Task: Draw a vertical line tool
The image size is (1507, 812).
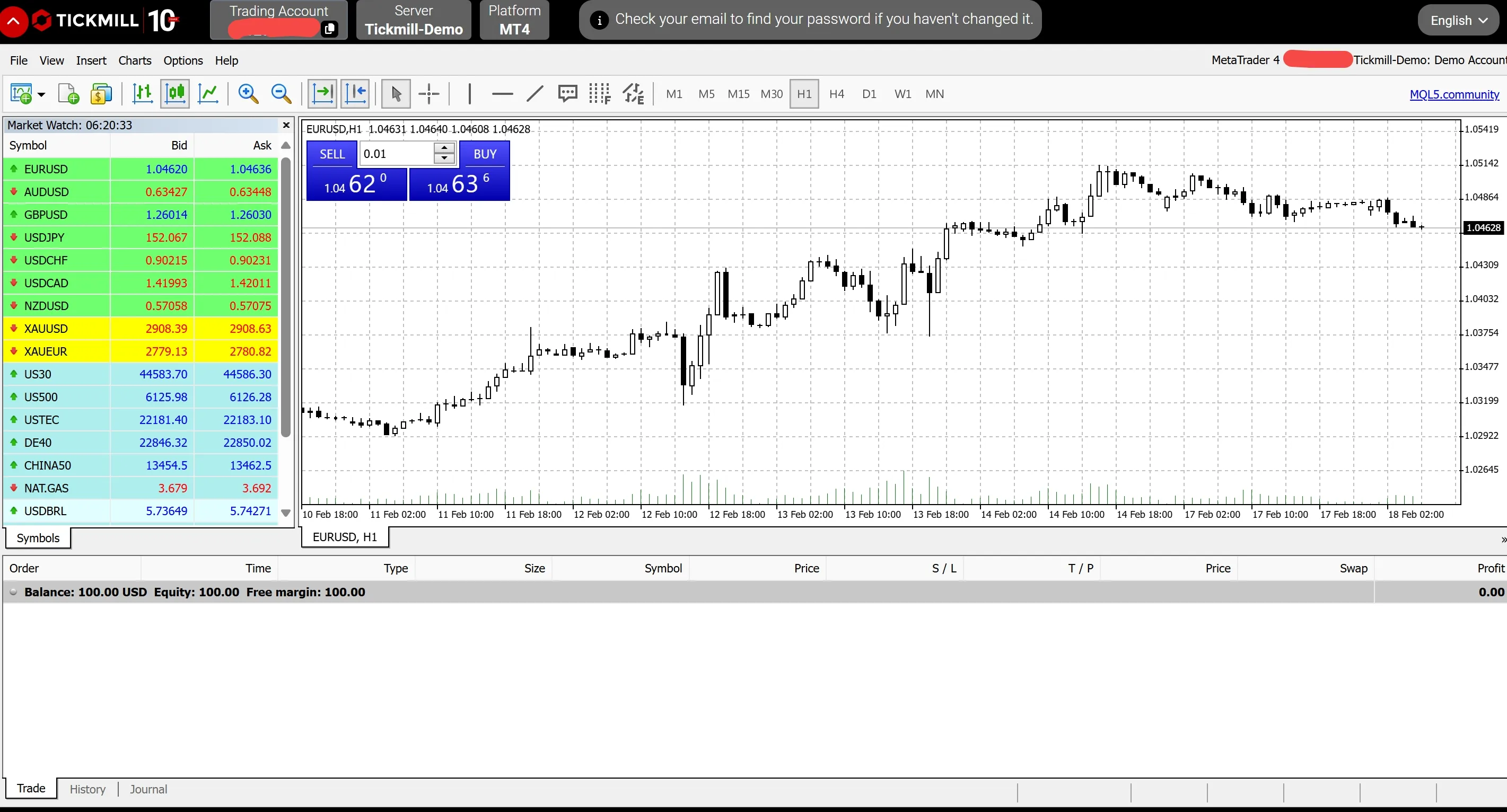Action: [x=469, y=93]
